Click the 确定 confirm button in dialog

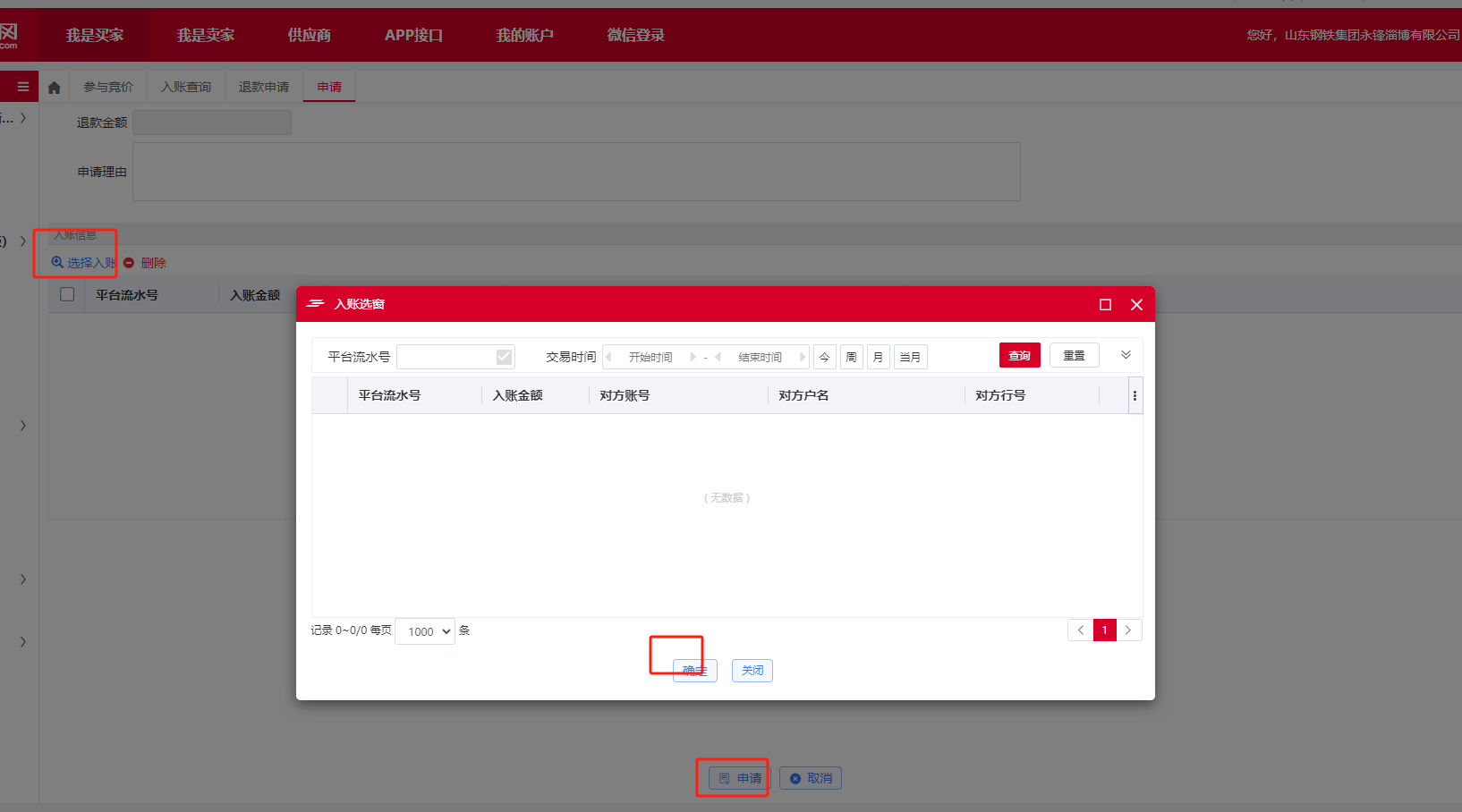(695, 671)
